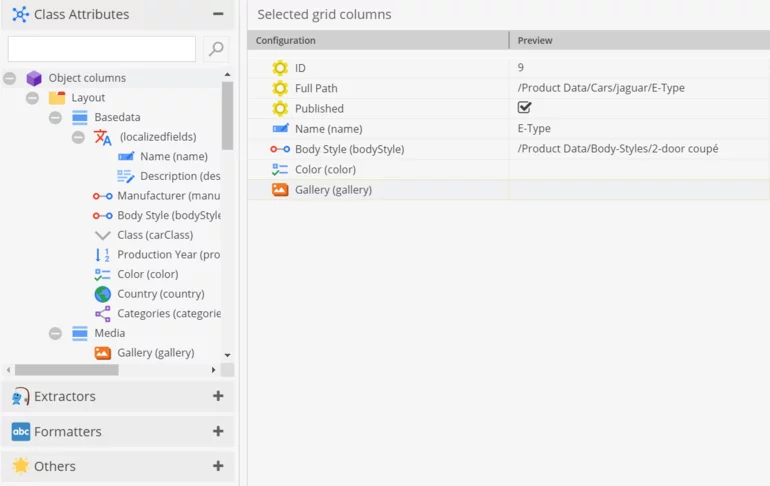Click the purple cube Object columns icon

[x=34, y=78]
